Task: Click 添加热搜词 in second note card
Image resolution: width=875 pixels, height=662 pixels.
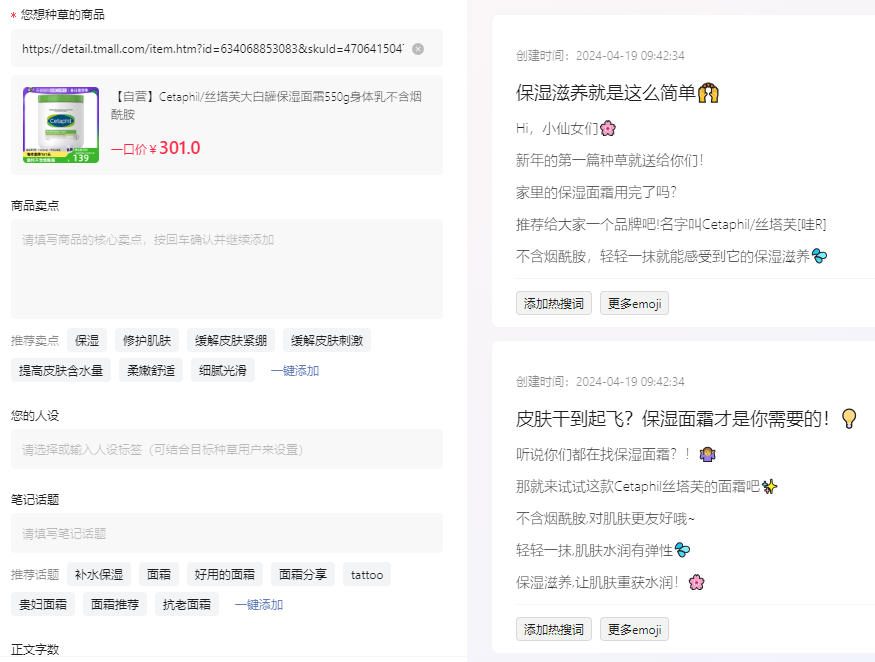Action: pos(554,629)
